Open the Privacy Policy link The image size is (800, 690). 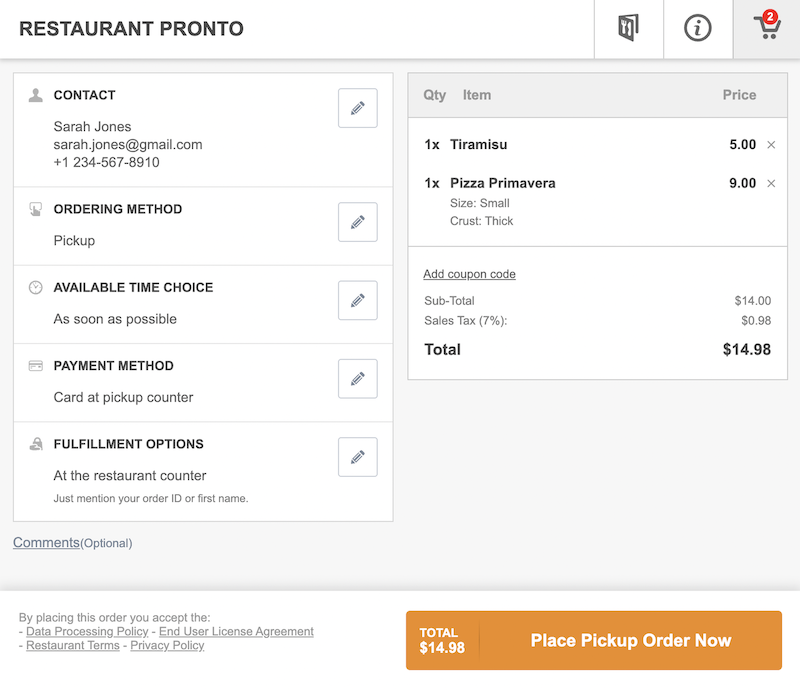[x=167, y=646]
